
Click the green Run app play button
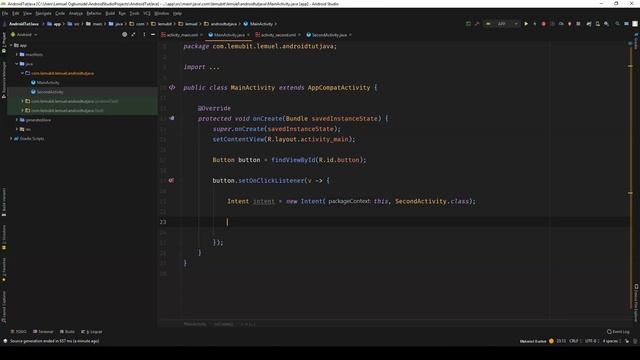(x=526, y=24)
